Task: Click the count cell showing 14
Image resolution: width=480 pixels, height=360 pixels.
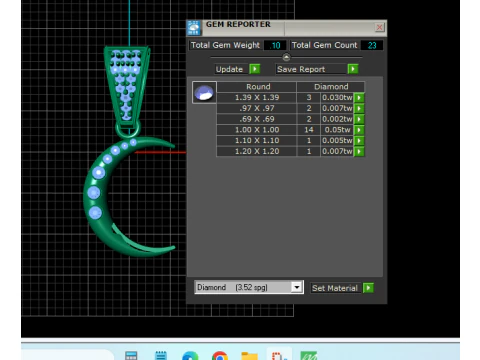Action: click(309, 130)
